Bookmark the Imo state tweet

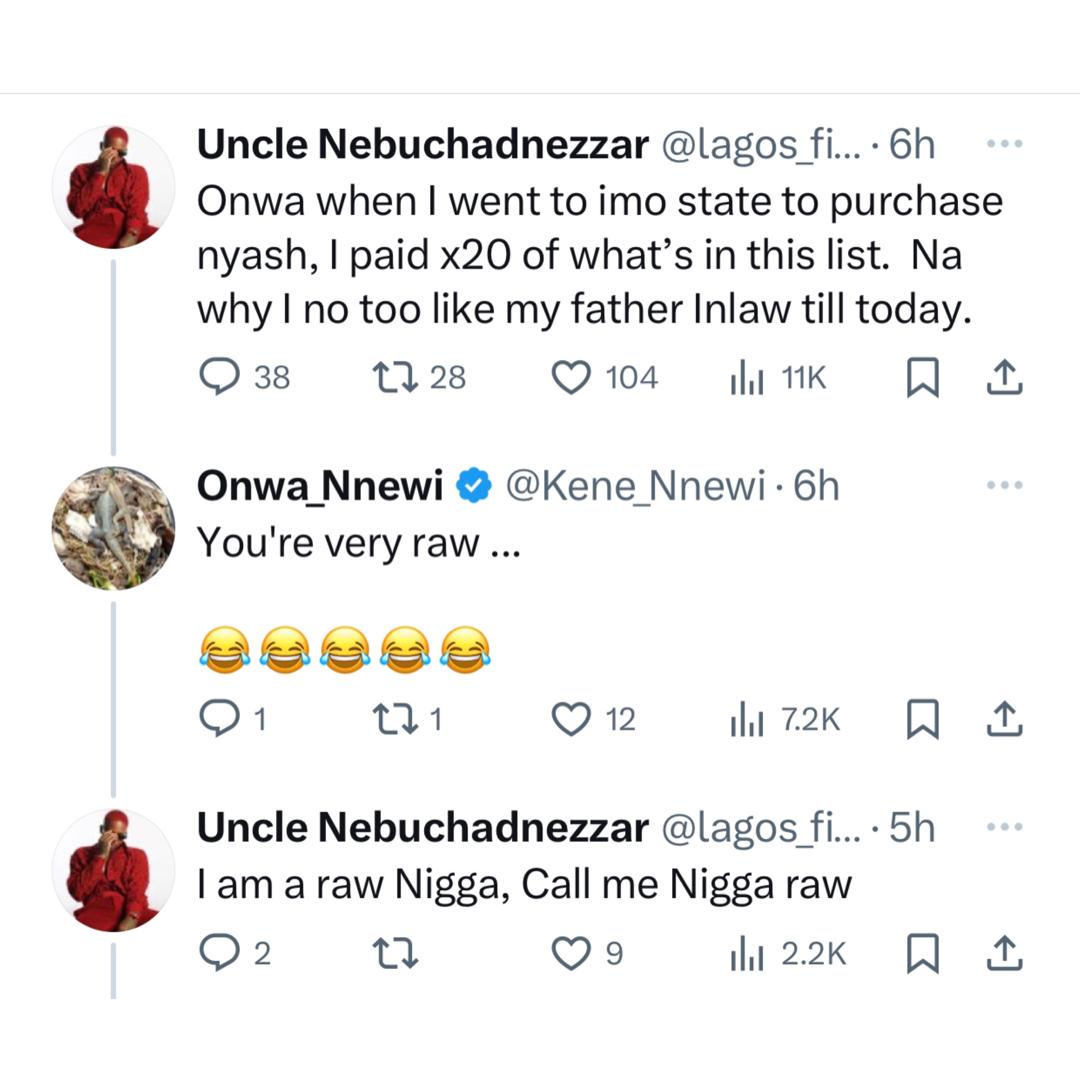(919, 377)
